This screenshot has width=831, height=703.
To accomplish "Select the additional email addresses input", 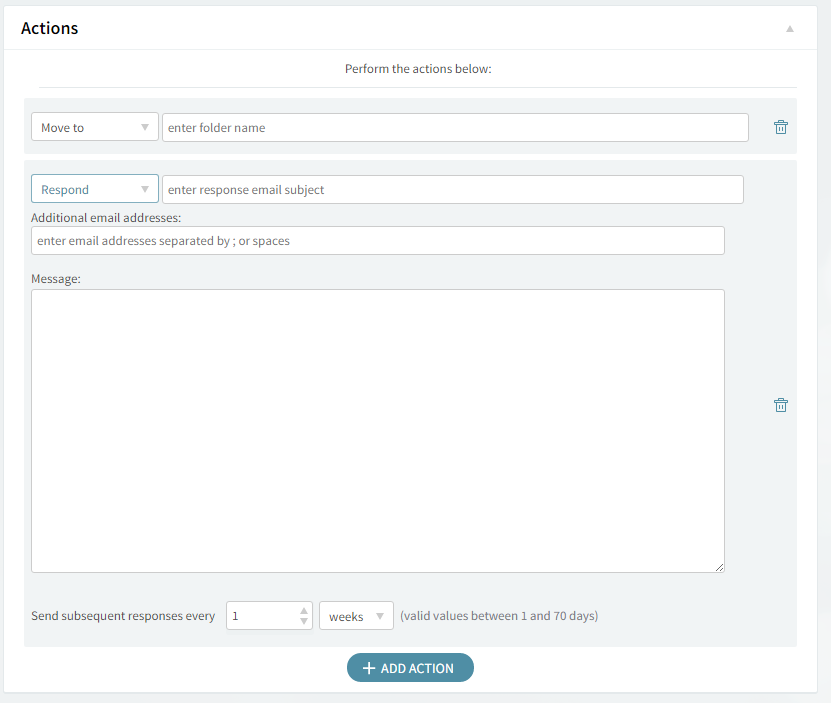I will pyautogui.click(x=377, y=241).
